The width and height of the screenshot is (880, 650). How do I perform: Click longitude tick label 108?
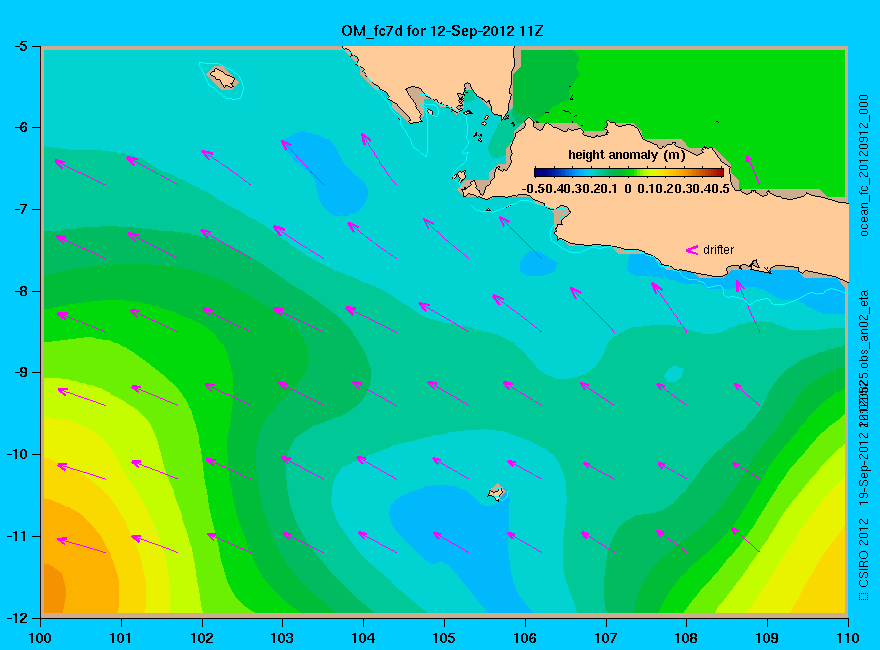(x=686, y=638)
